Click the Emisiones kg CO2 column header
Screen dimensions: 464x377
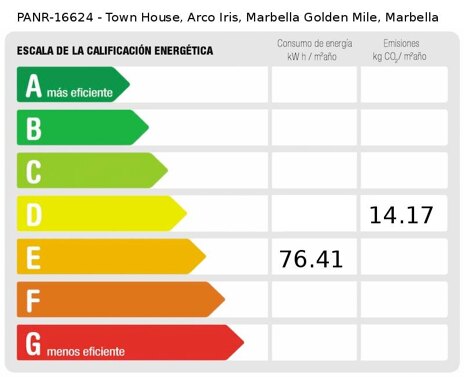pyautogui.click(x=400, y=50)
